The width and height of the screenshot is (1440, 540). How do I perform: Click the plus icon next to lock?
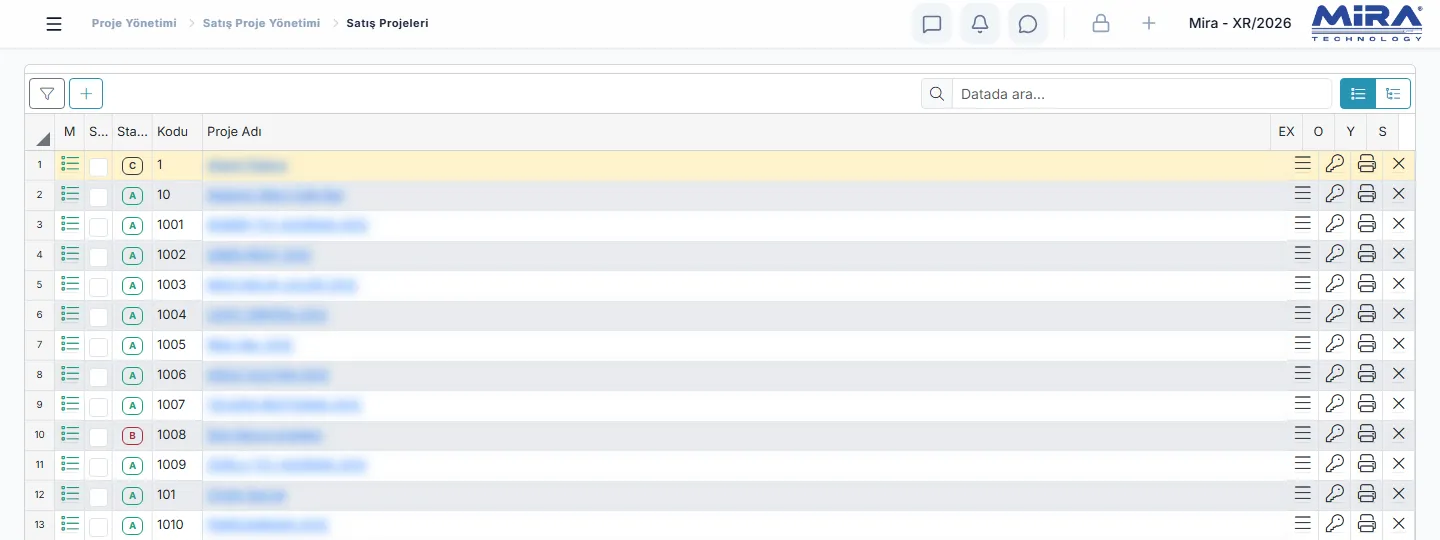click(1149, 23)
